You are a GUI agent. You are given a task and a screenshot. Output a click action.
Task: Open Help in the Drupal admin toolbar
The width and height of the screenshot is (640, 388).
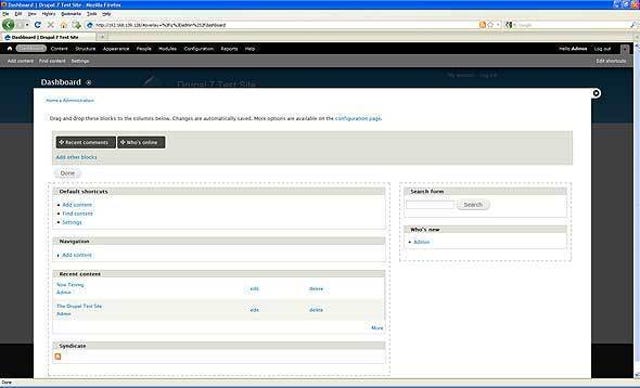tap(250, 49)
